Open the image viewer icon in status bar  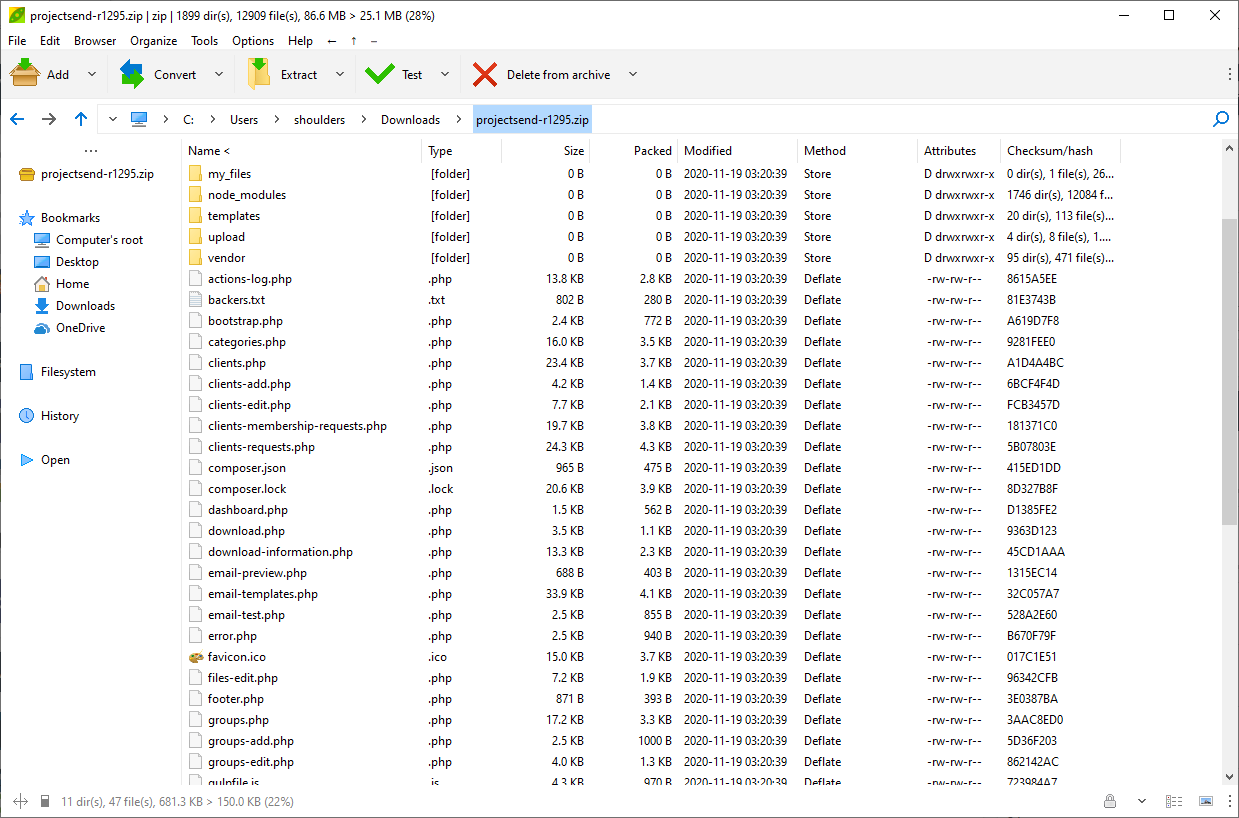point(1203,800)
